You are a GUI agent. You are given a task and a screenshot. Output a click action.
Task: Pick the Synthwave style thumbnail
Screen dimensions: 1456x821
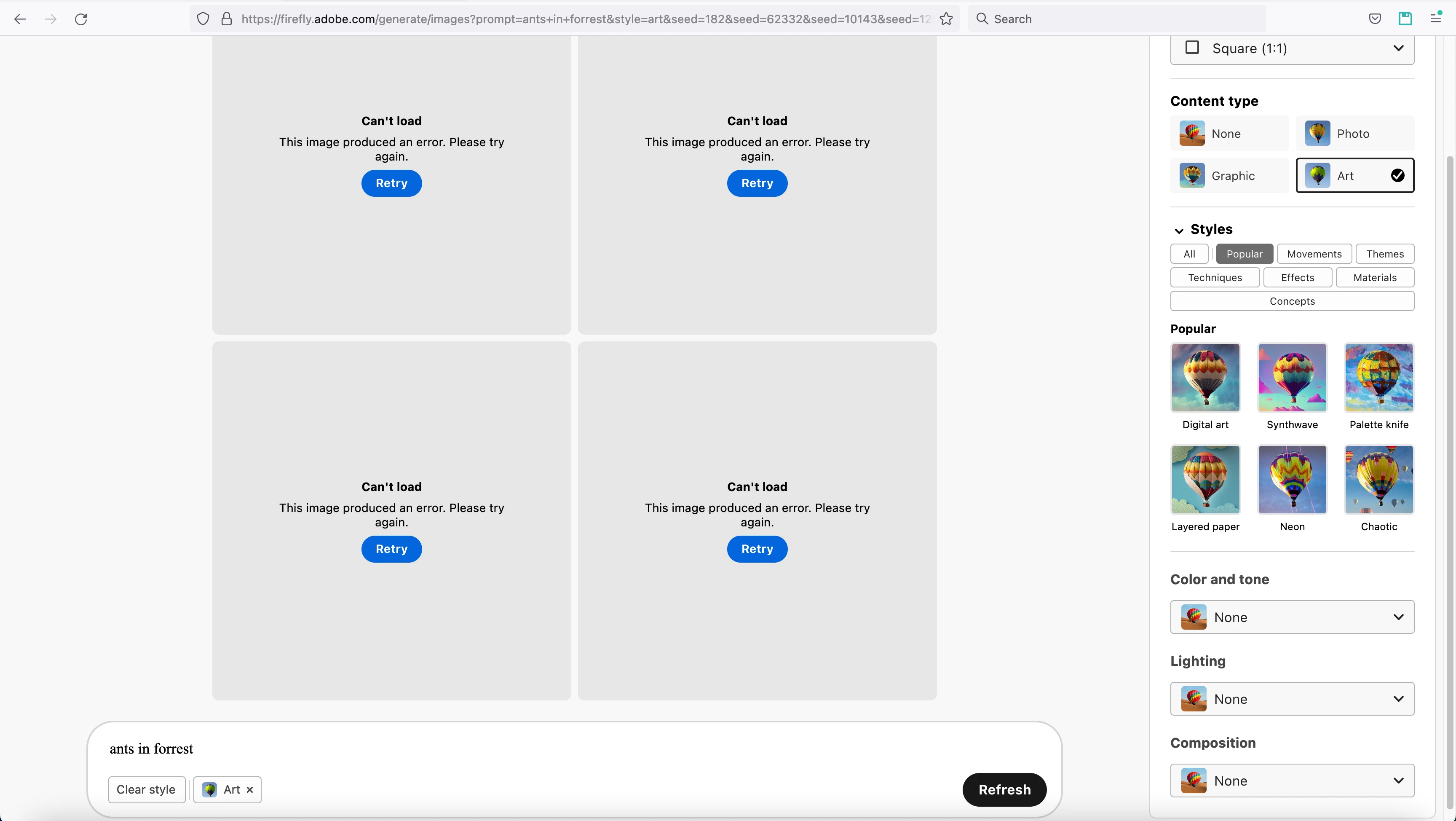pos(1292,378)
